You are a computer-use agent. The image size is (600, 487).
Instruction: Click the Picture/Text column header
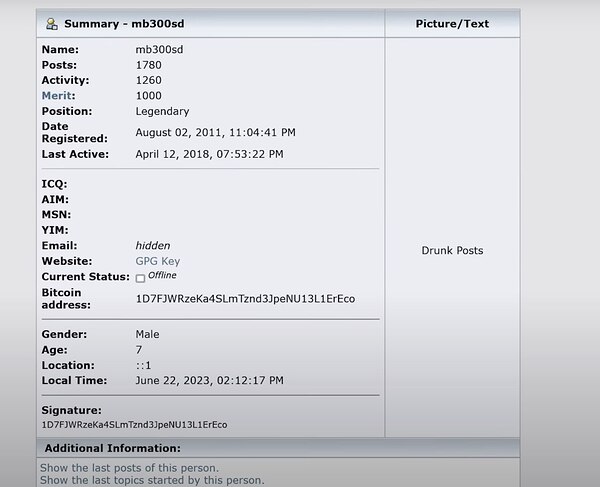click(x=452, y=24)
